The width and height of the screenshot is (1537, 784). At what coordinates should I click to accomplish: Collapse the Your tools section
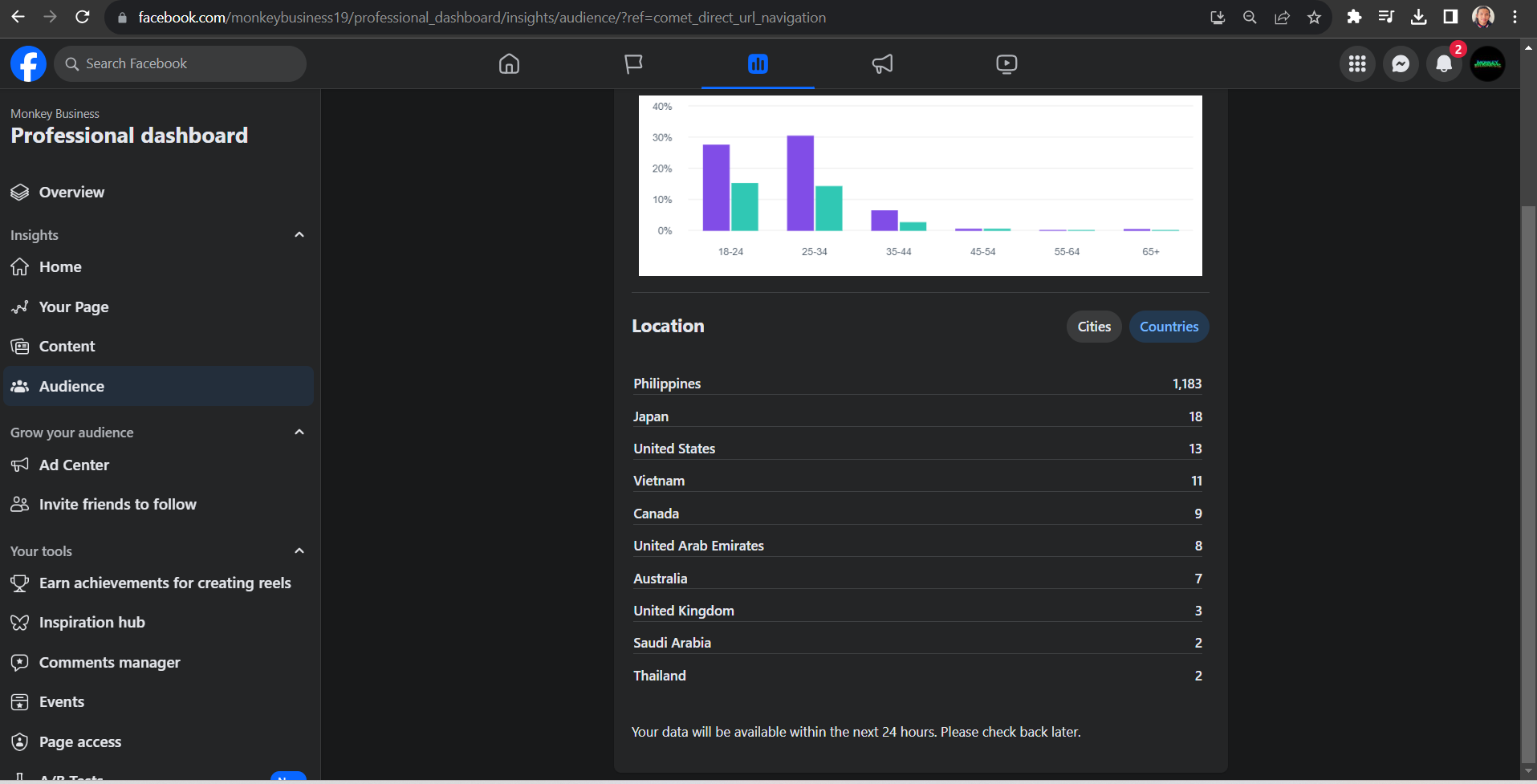[299, 551]
